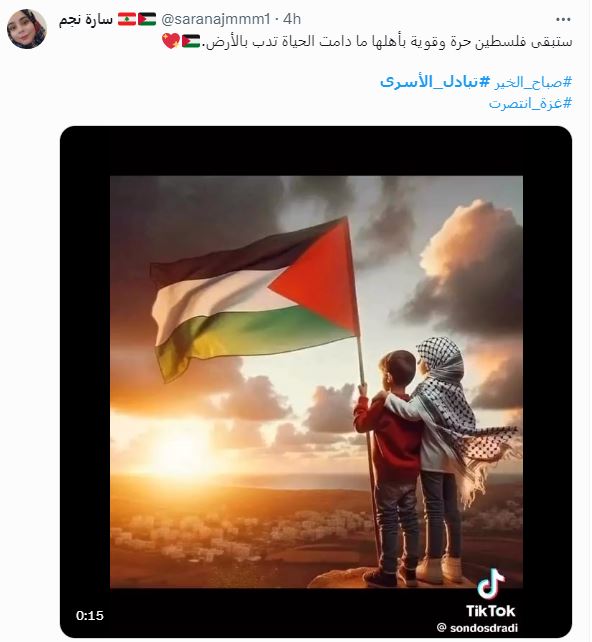The width and height of the screenshot is (592, 642).
Task: Open the 4h timestamp link
Action: pyautogui.click(x=292, y=19)
